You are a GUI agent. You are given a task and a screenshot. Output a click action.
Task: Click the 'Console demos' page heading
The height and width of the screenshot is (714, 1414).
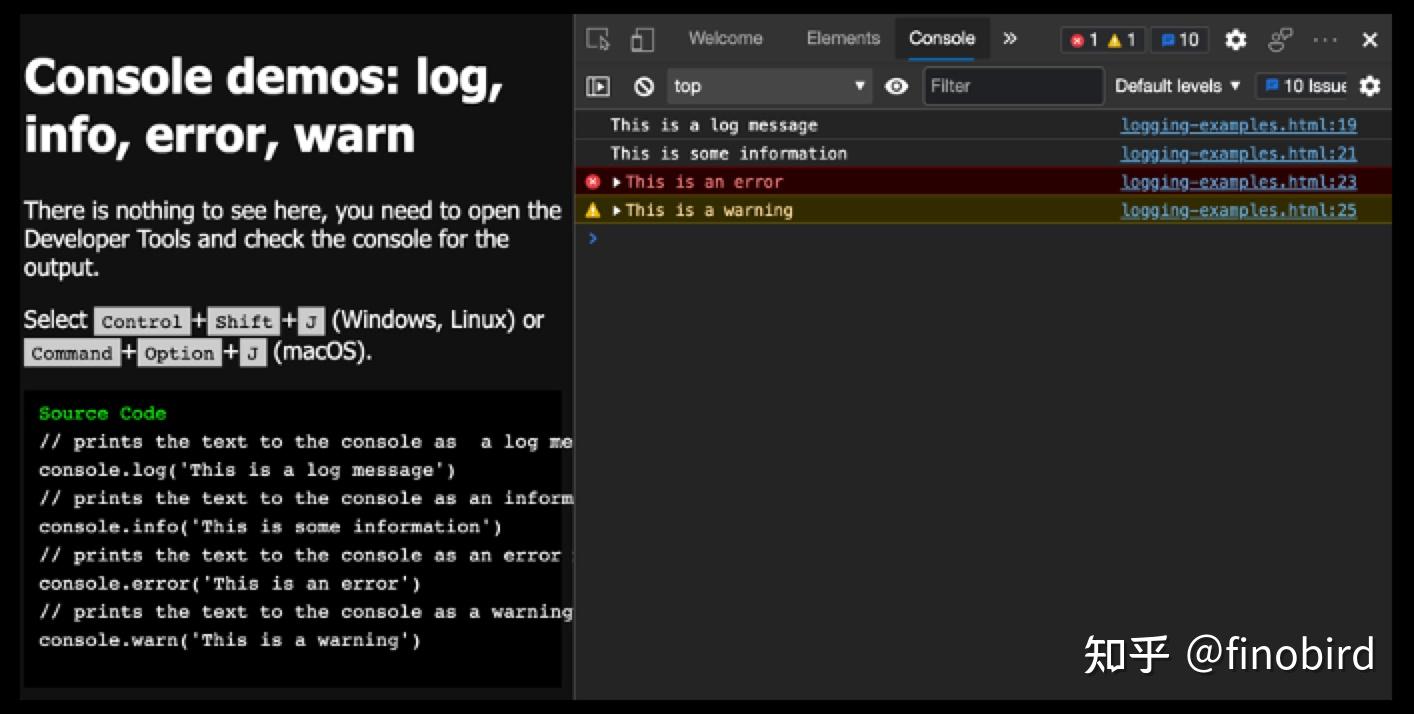coord(263,105)
